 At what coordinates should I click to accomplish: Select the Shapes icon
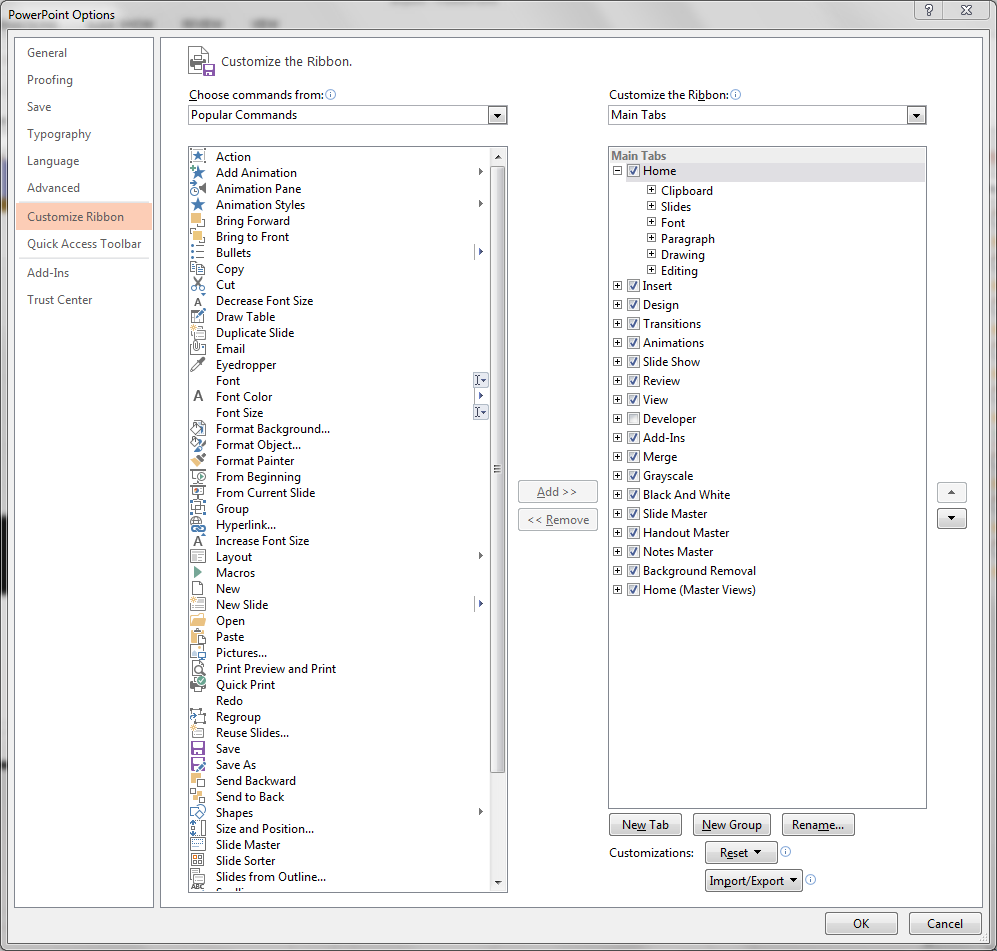point(198,812)
